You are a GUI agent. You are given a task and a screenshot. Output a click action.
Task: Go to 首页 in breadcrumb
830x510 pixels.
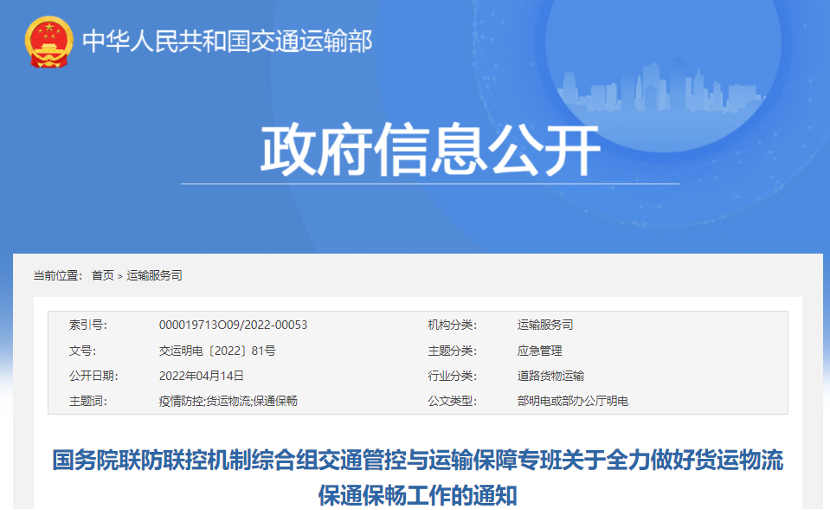point(103,275)
